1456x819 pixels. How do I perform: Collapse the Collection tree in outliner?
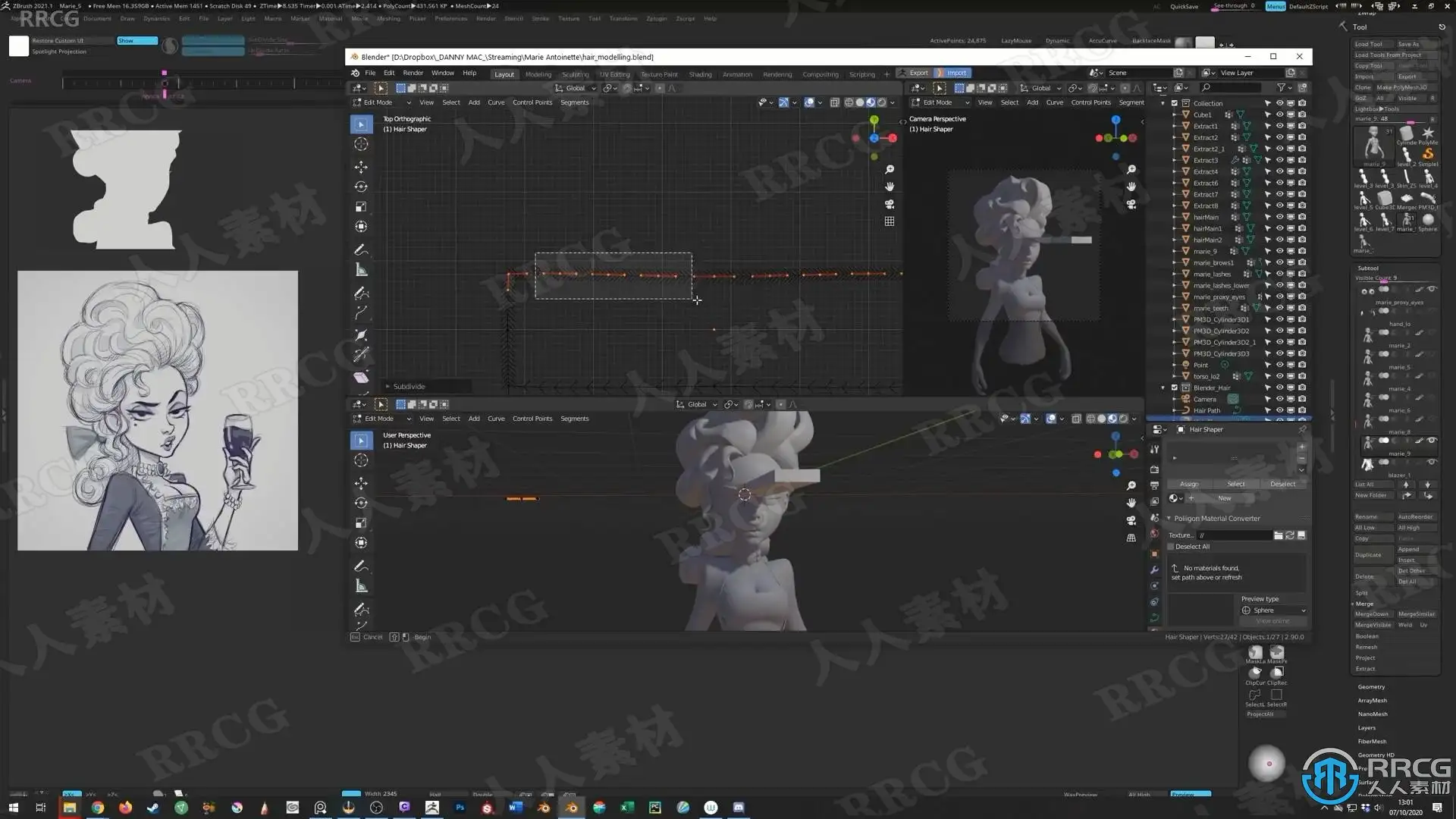point(1163,103)
